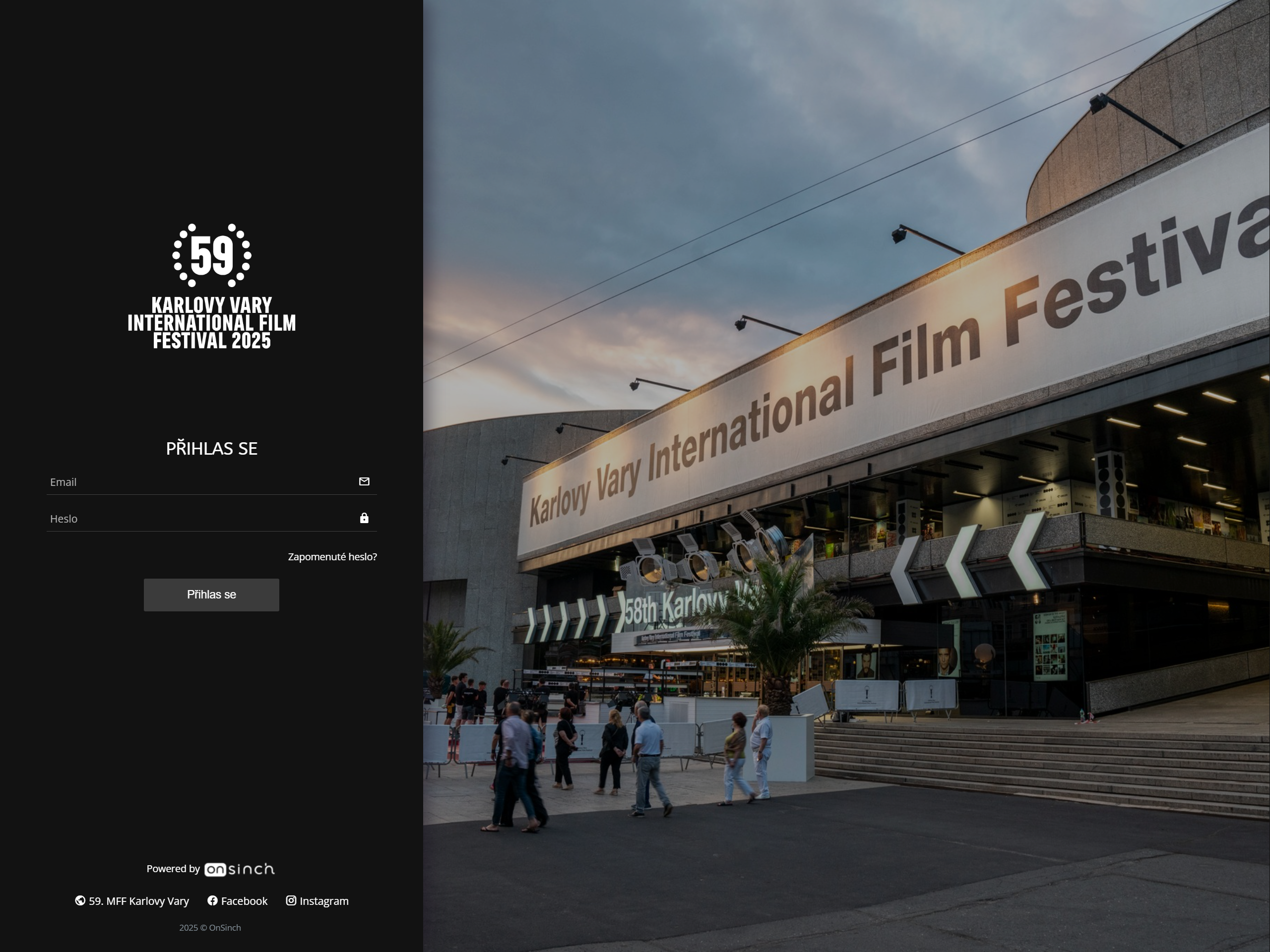Click the PŘIHLAS SE heading

212,448
